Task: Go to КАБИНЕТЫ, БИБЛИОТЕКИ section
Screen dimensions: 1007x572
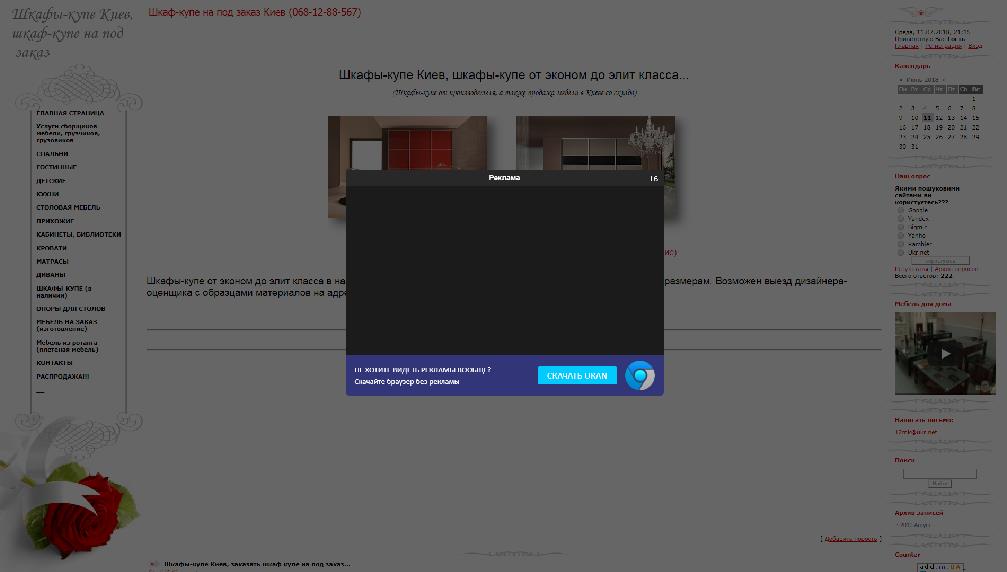Action: [78, 234]
